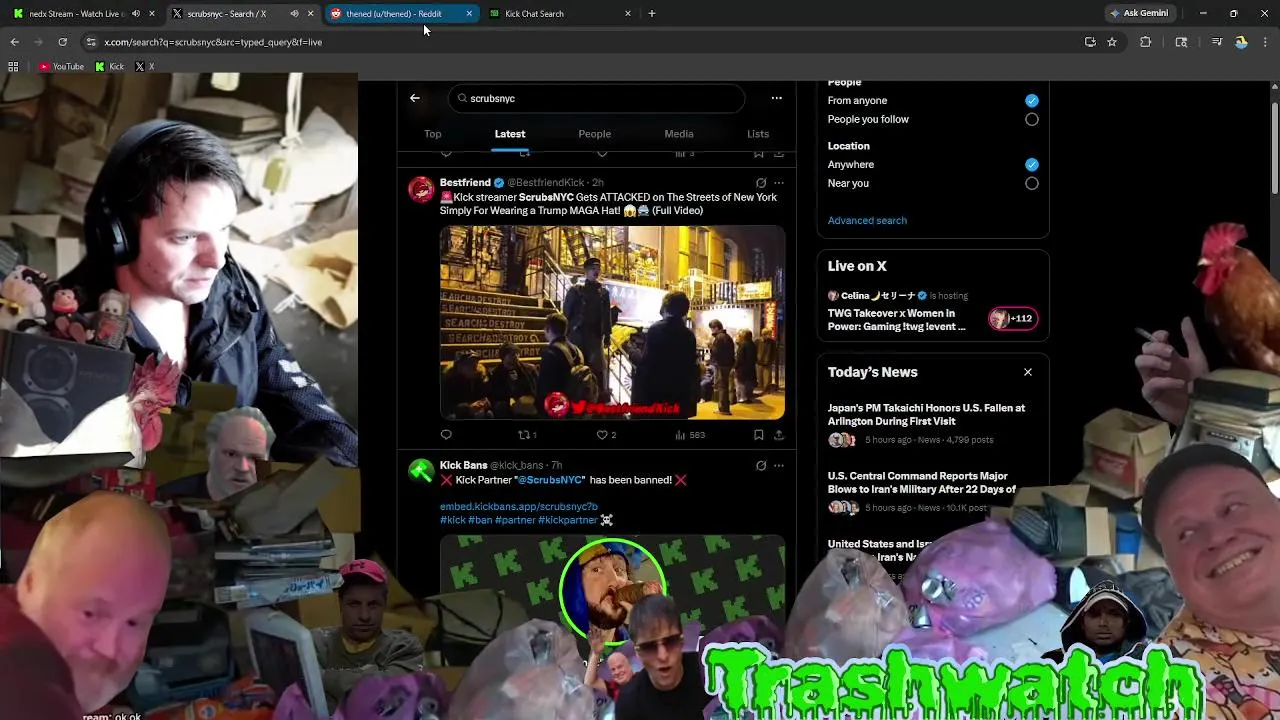This screenshot has width=1280, height=720.
Task: Click the scrubsnyc search input field
Action: pos(598,98)
